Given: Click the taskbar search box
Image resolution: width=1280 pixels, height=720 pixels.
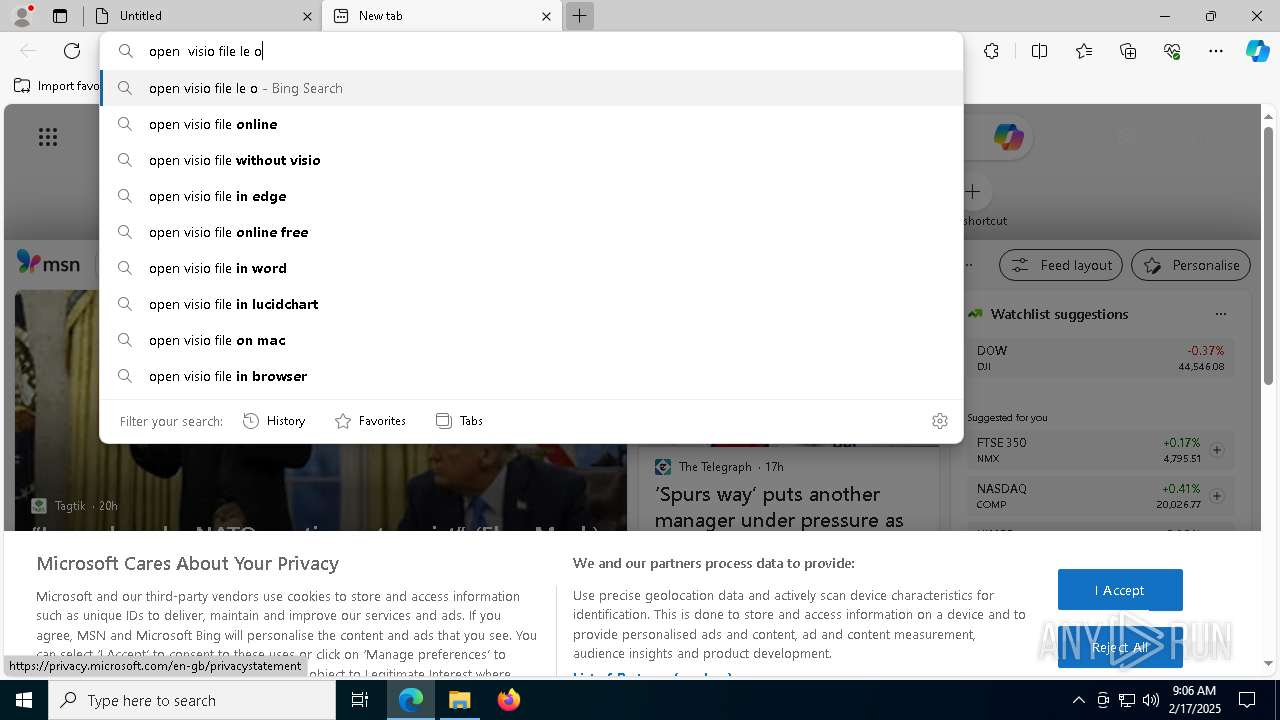Looking at the screenshot, I should coord(192,700).
